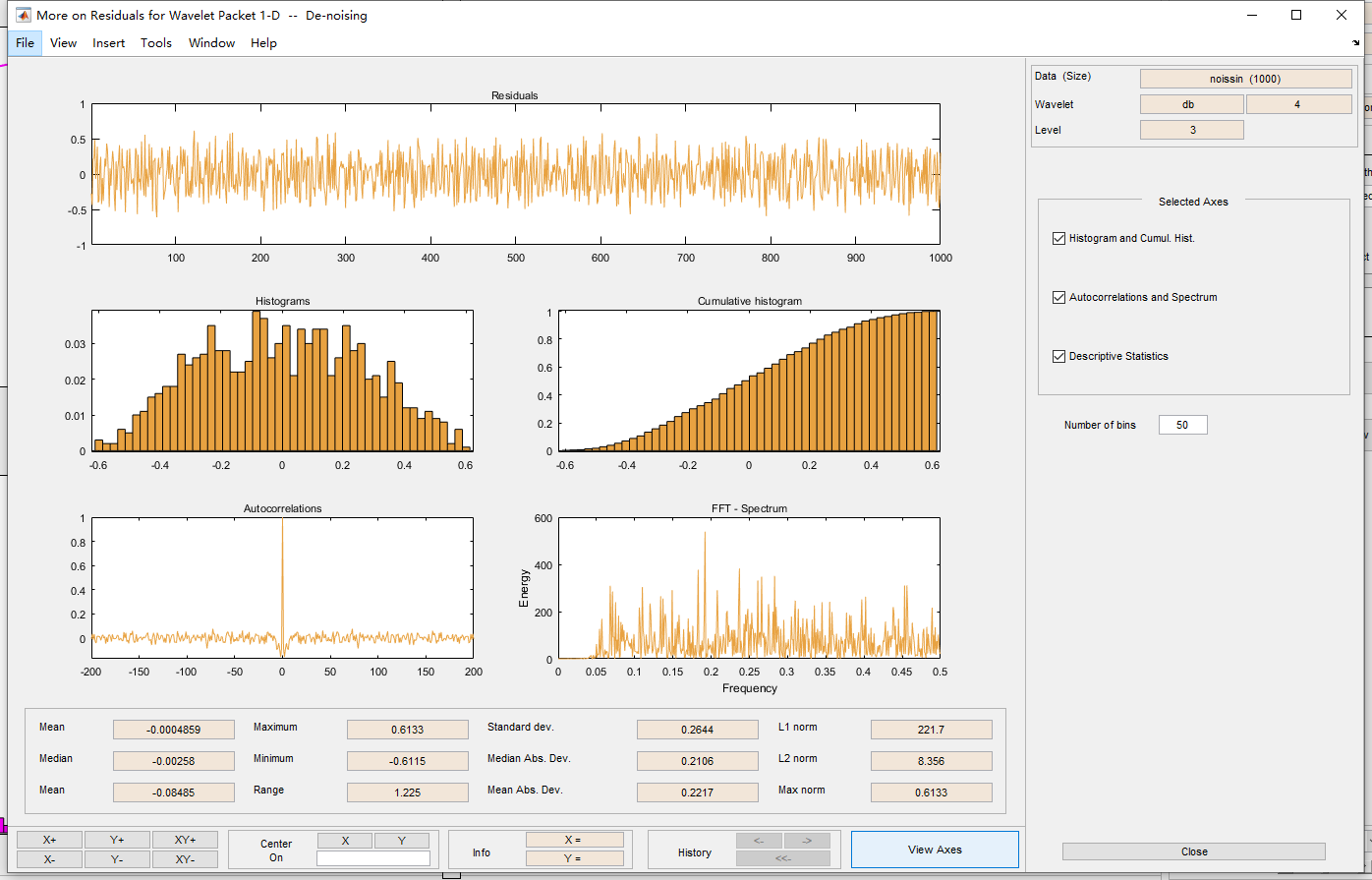The image size is (1372, 880).
Task: Click History rewind double-arrow button
Action: point(783,858)
